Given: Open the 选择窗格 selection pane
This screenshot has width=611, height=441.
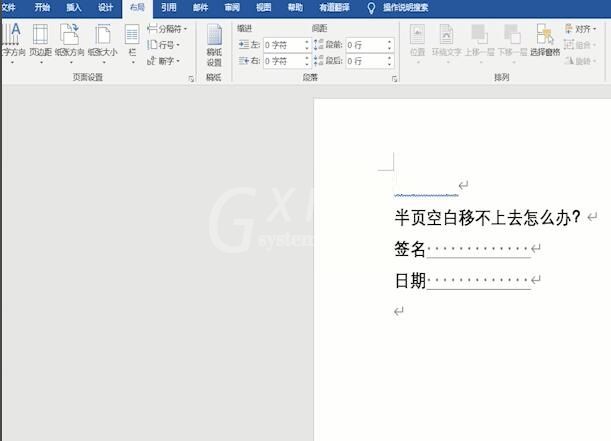Looking at the screenshot, I should coord(545,41).
